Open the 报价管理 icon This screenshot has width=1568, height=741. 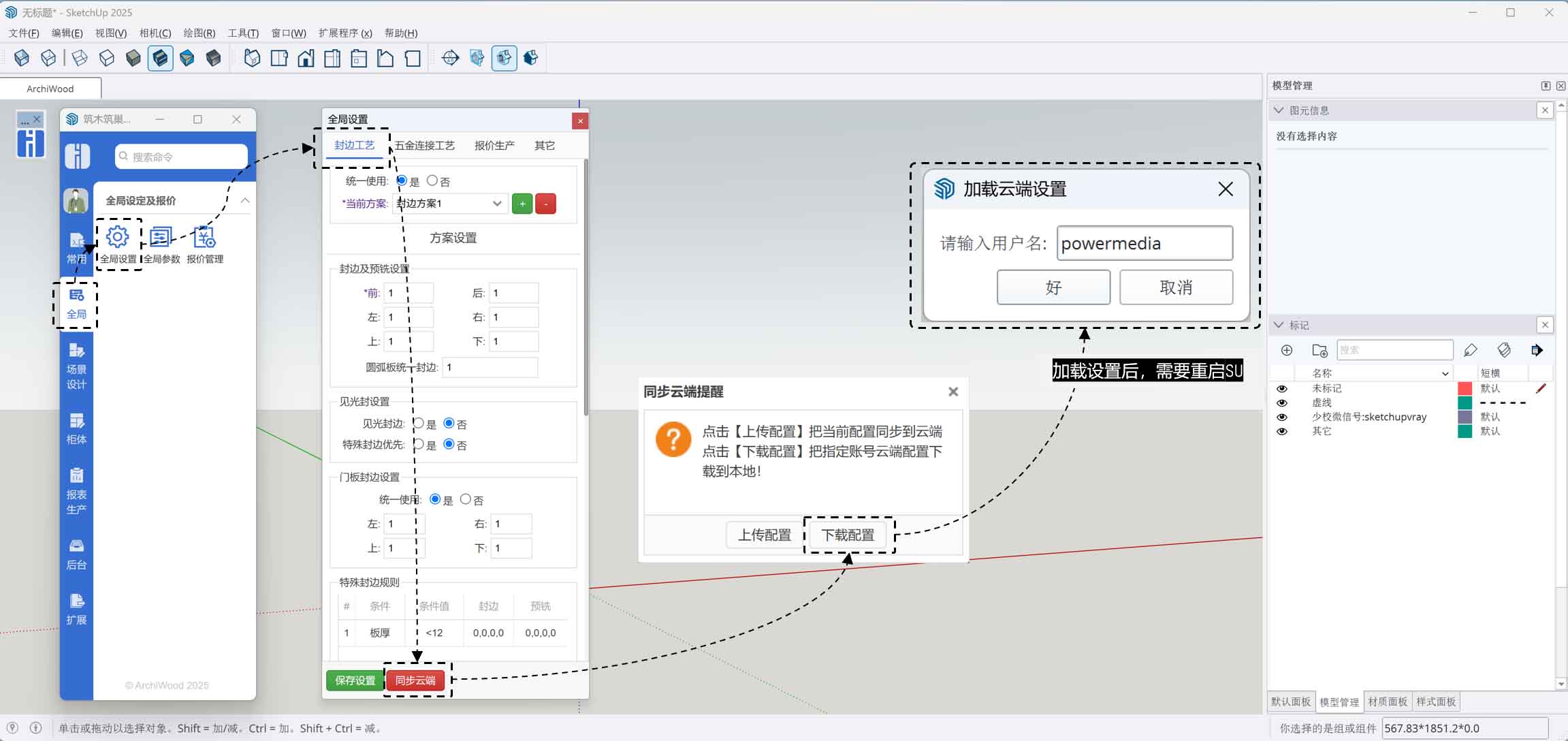(x=204, y=238)
